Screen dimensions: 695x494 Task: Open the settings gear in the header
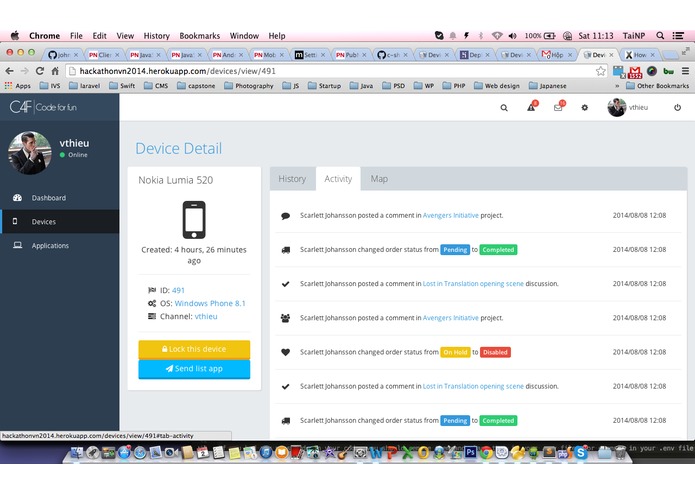[x=585, y=108]
